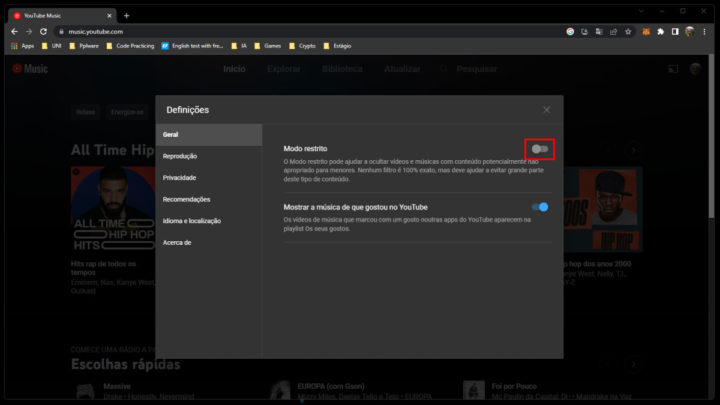The height and width of the screenshot is (405, 720).
Task: Open Pesquisar search in navigation
Action: 468,69
